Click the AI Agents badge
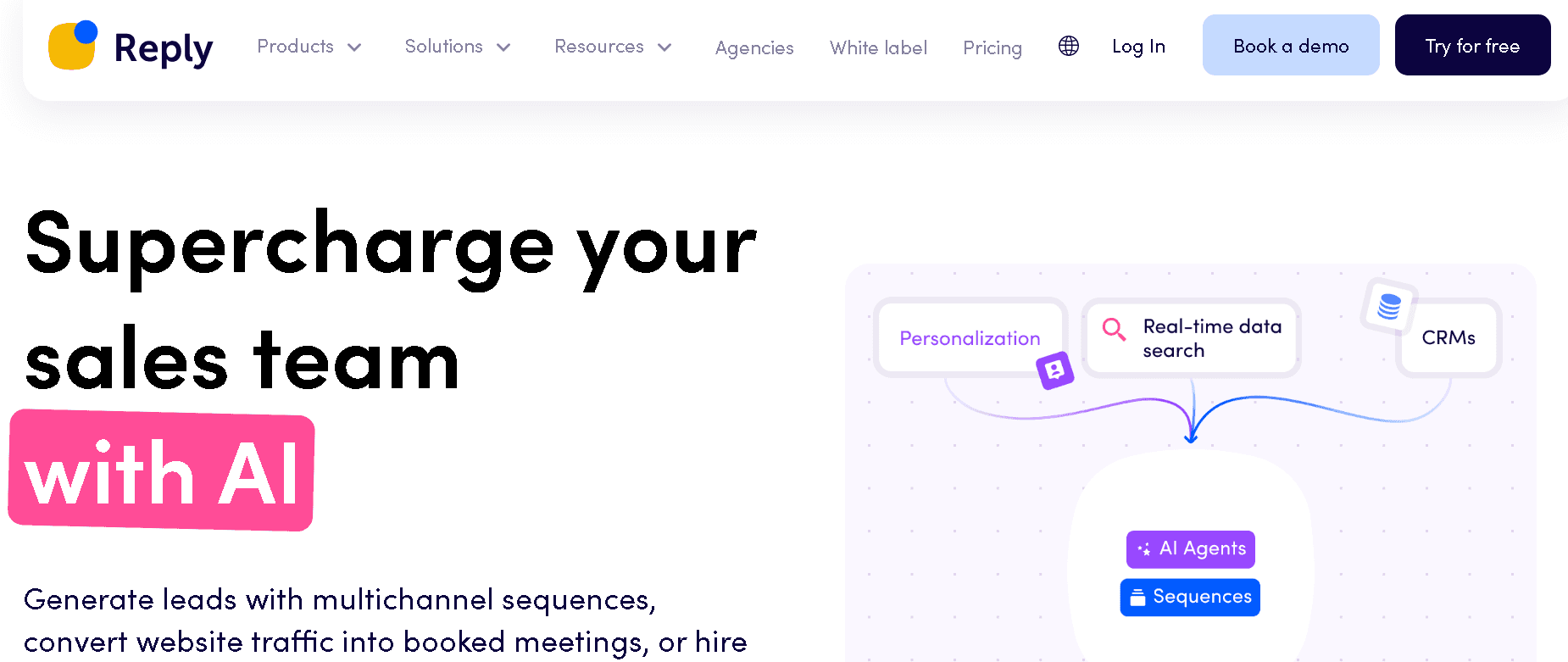Image resolution: width=1568 pixels, height=662 pixels. [x=1190, y=548]
